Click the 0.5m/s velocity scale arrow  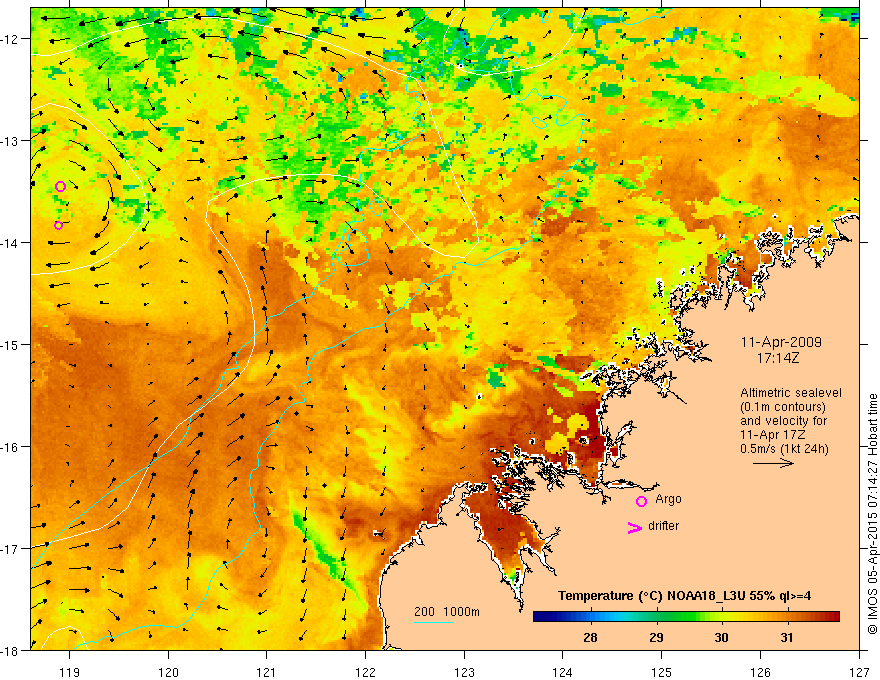[773, 463]
